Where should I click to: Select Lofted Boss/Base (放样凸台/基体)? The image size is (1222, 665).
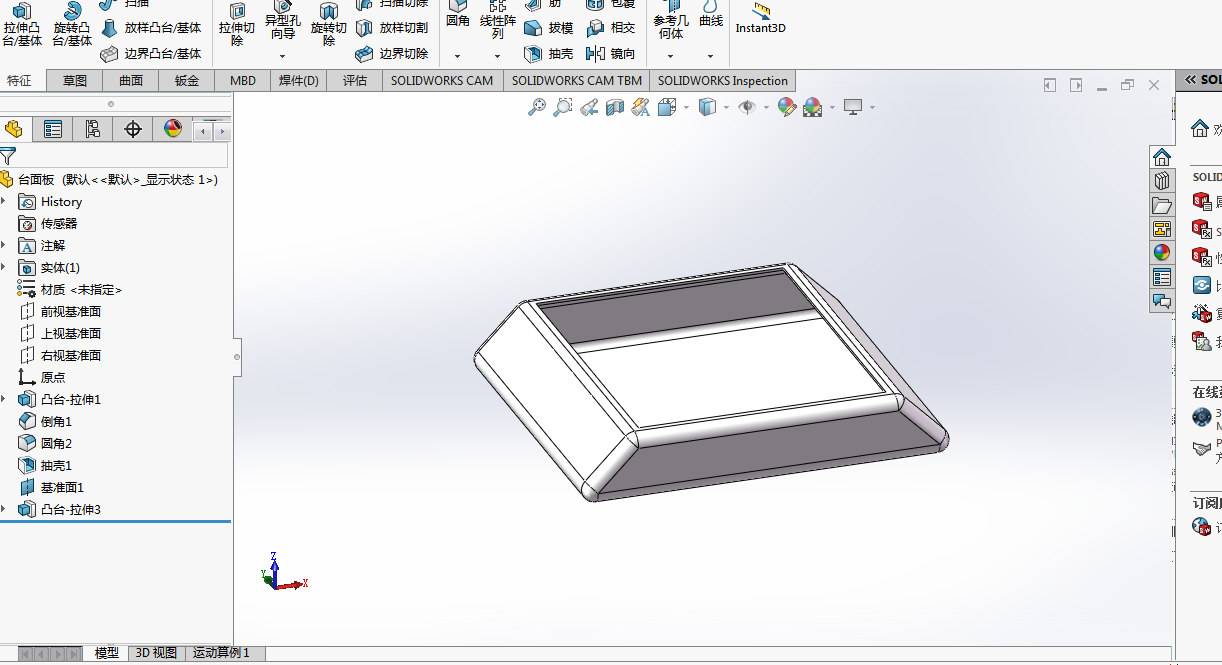pyautogui.click(x=151, y=28)
